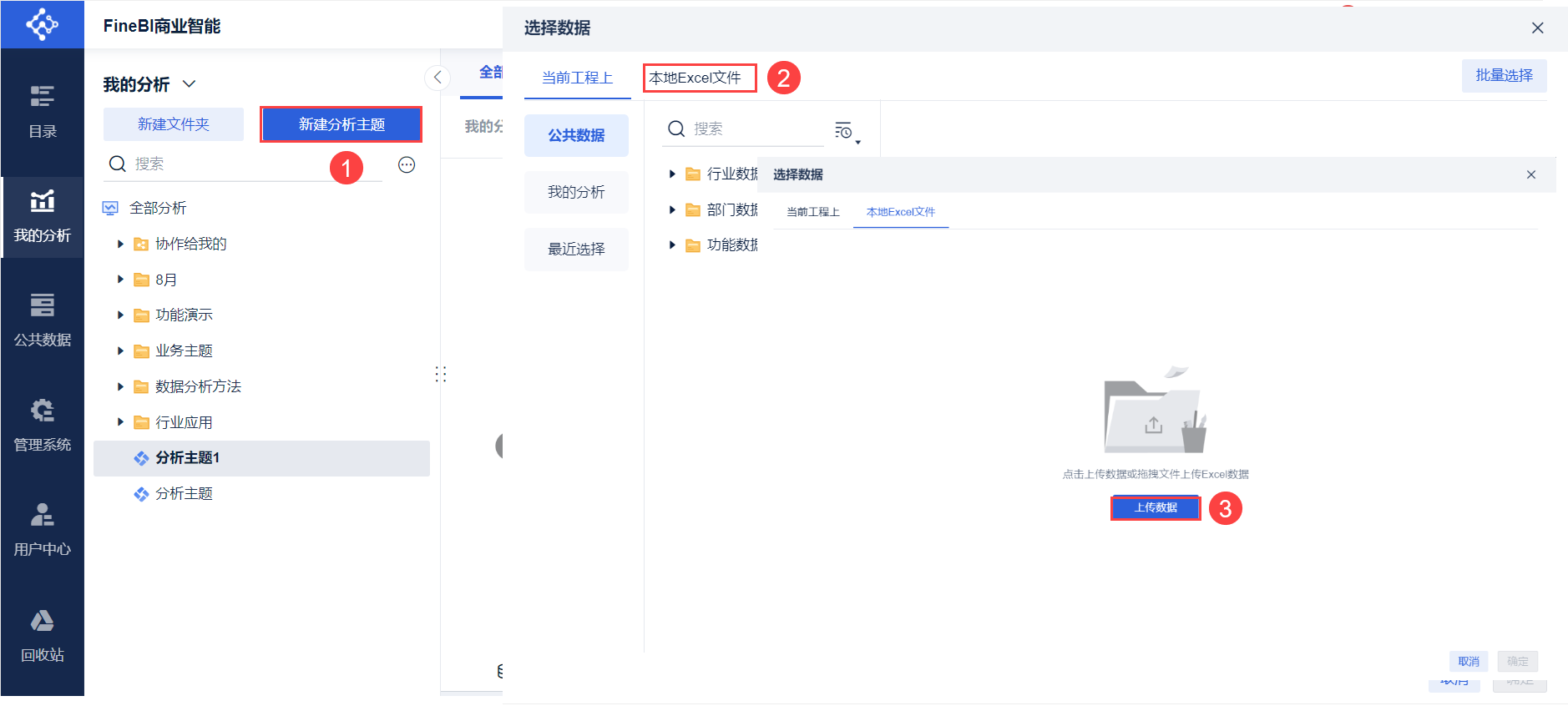The image size is (1568, 706).
Task: Click the inner dialog 取消 button
Action: coord(1469,662)
